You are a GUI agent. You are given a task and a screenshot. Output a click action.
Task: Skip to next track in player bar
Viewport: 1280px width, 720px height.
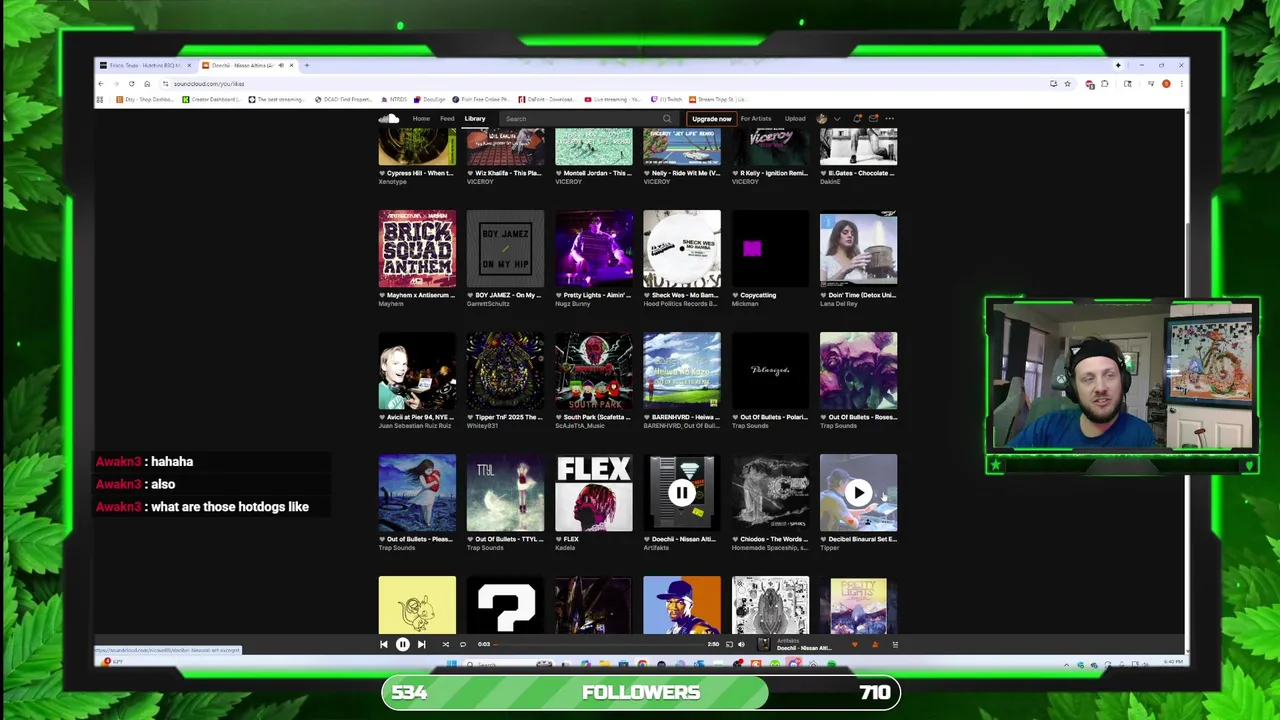pos(421,644)
